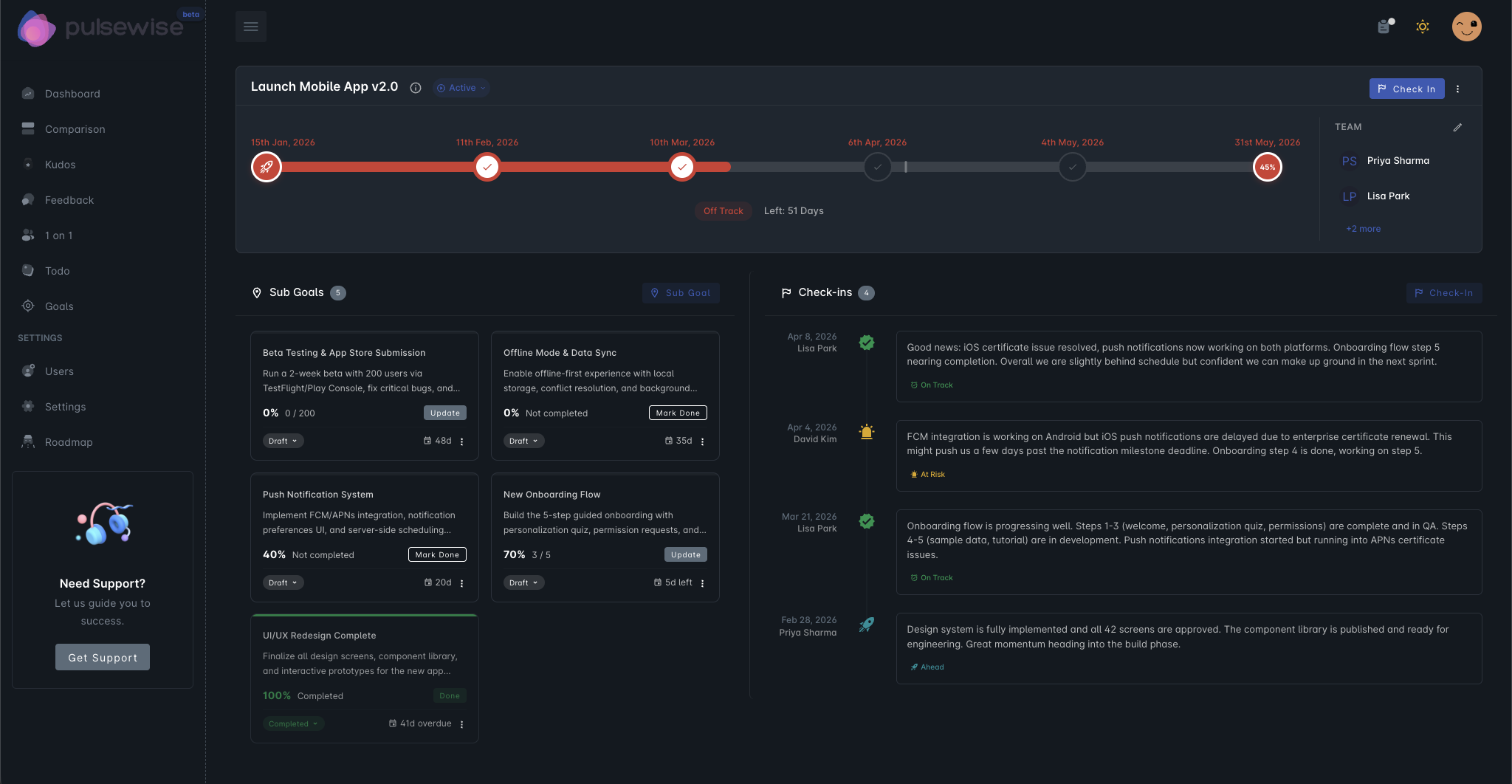Click the theme toggle sun icon
This screenshot has height=784, width=1512.
coord(1423,27)
